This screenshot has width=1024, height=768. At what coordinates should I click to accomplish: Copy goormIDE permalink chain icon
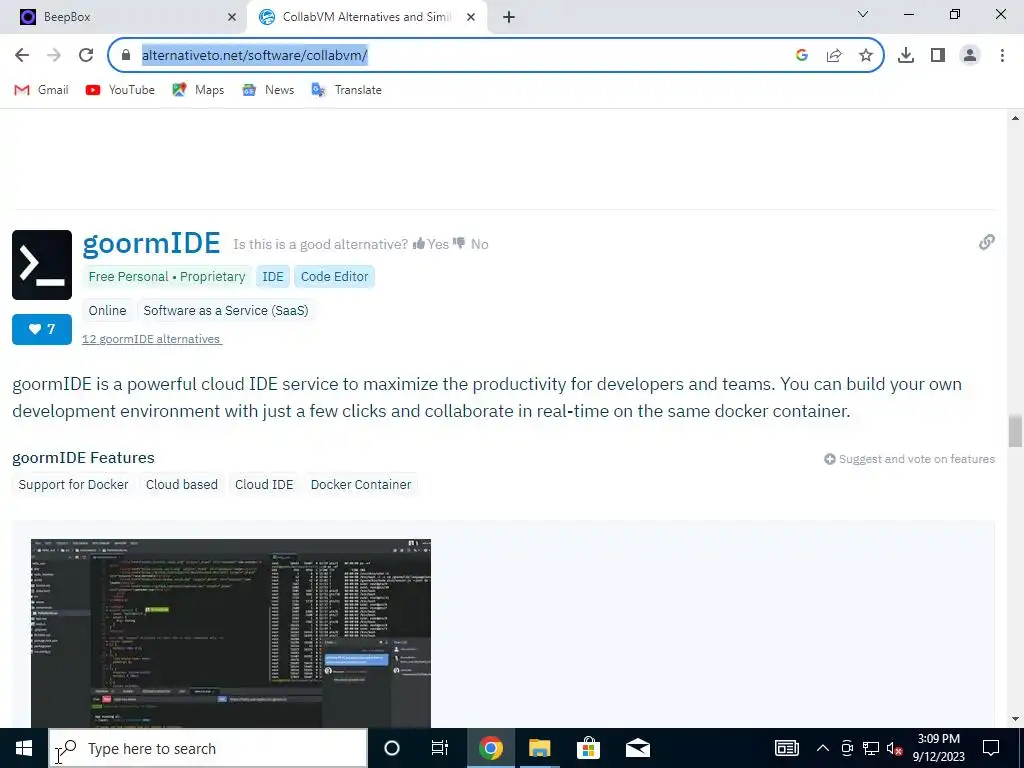tap(987, 242)
